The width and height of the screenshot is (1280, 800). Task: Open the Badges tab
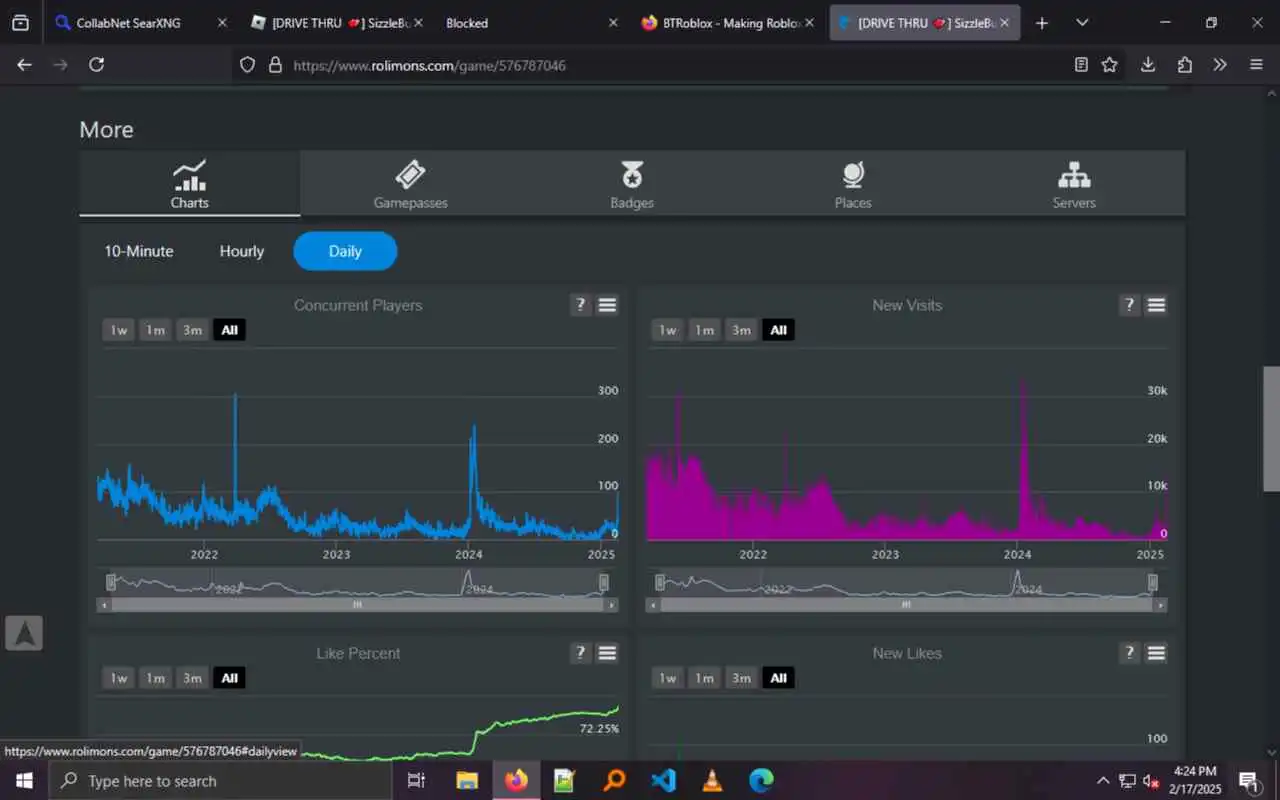click(632, 184)
